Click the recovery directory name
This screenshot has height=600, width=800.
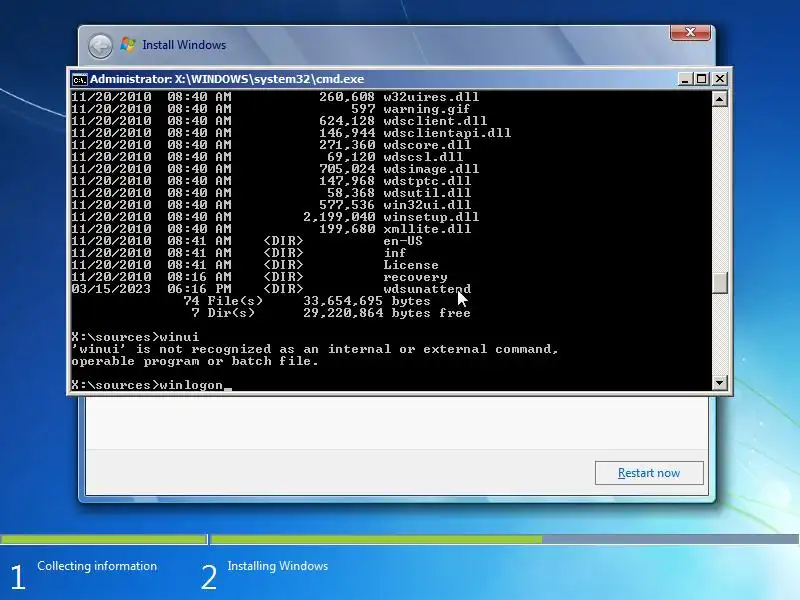point(415,277)
